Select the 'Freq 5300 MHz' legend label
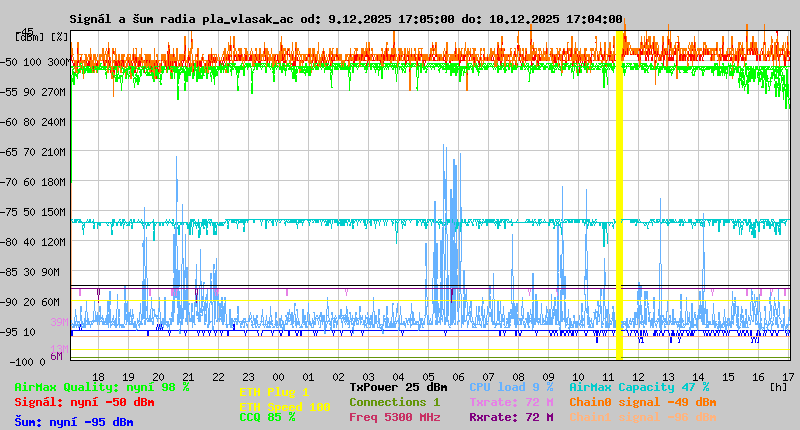The image size is (800, 430). pos(394,417)
